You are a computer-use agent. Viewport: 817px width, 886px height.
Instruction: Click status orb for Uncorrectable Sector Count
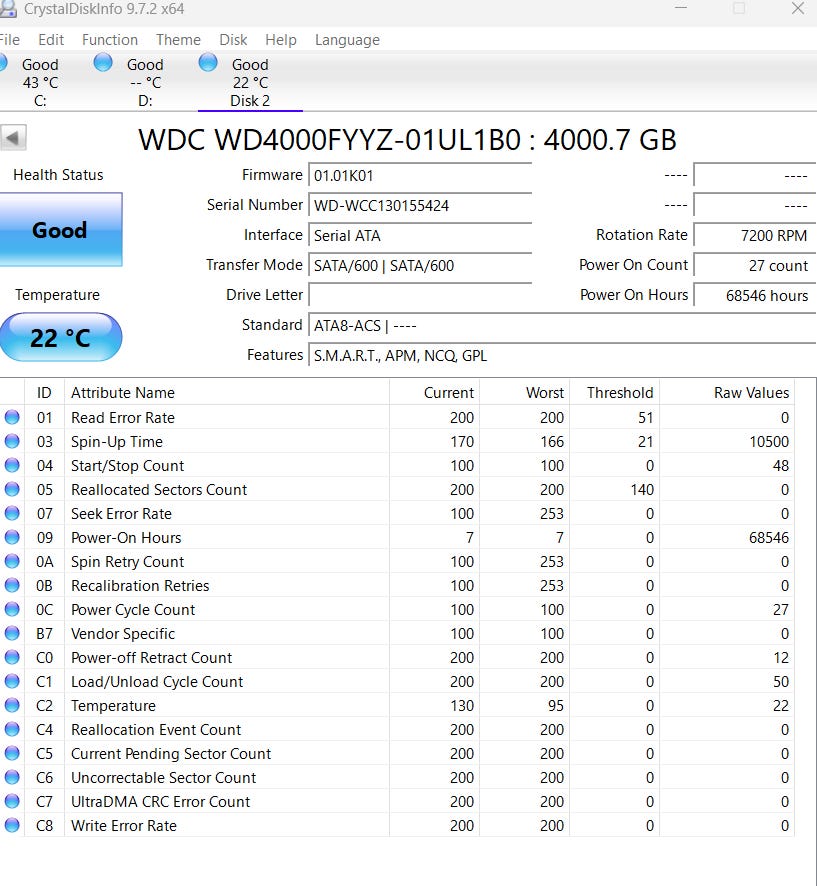point(12,778)
